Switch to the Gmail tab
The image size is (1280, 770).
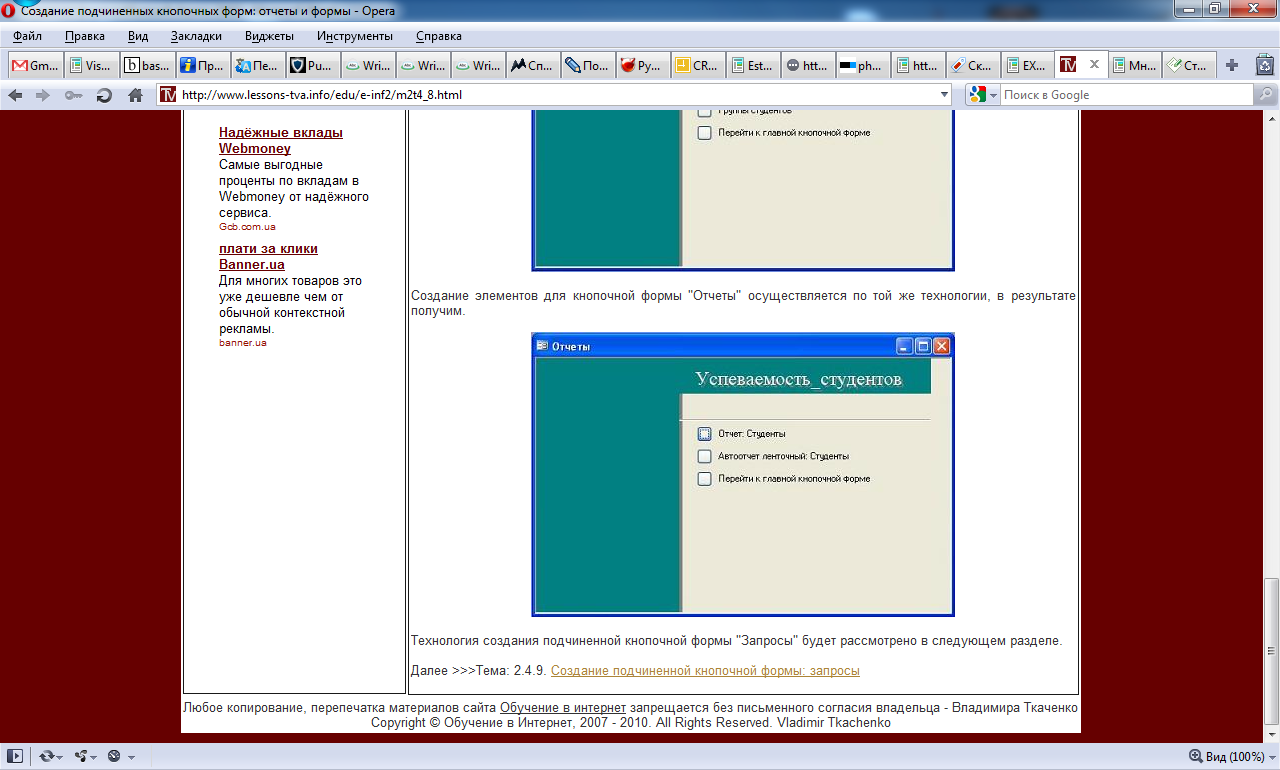(x=35, y=65)
